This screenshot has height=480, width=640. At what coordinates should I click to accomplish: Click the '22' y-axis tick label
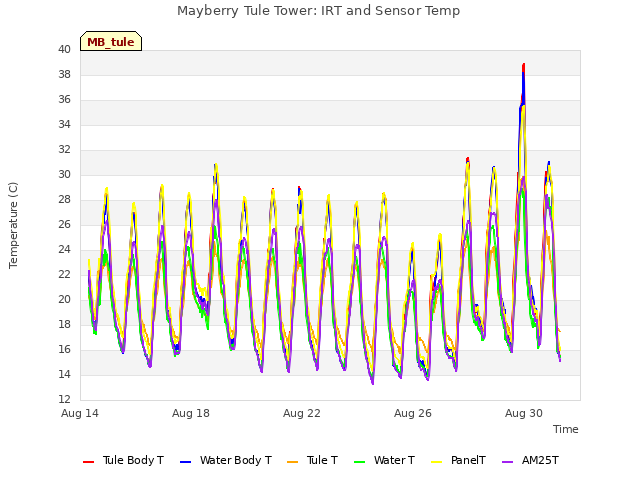[x=64, y=274]
